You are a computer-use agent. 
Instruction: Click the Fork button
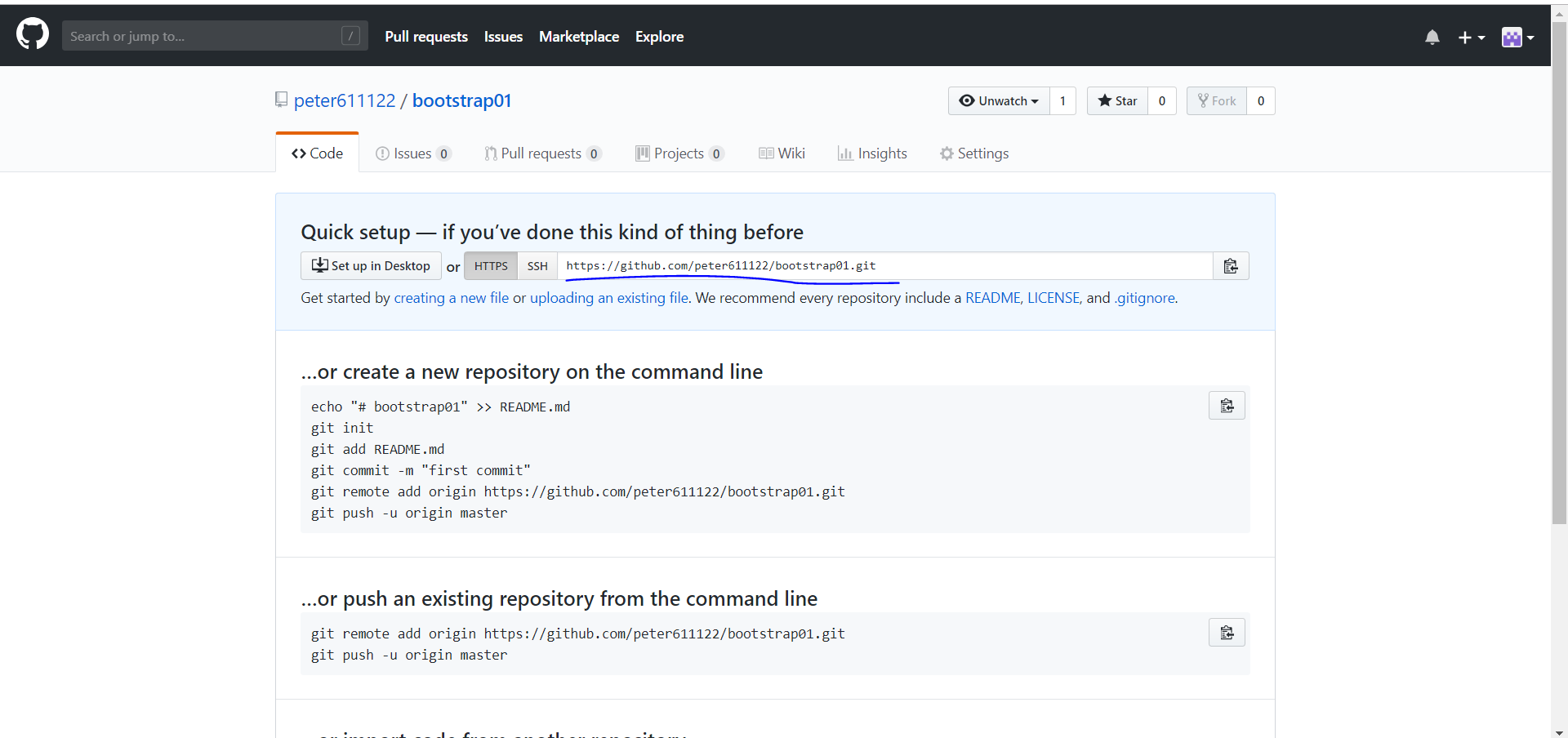(x=1217, y=100)
